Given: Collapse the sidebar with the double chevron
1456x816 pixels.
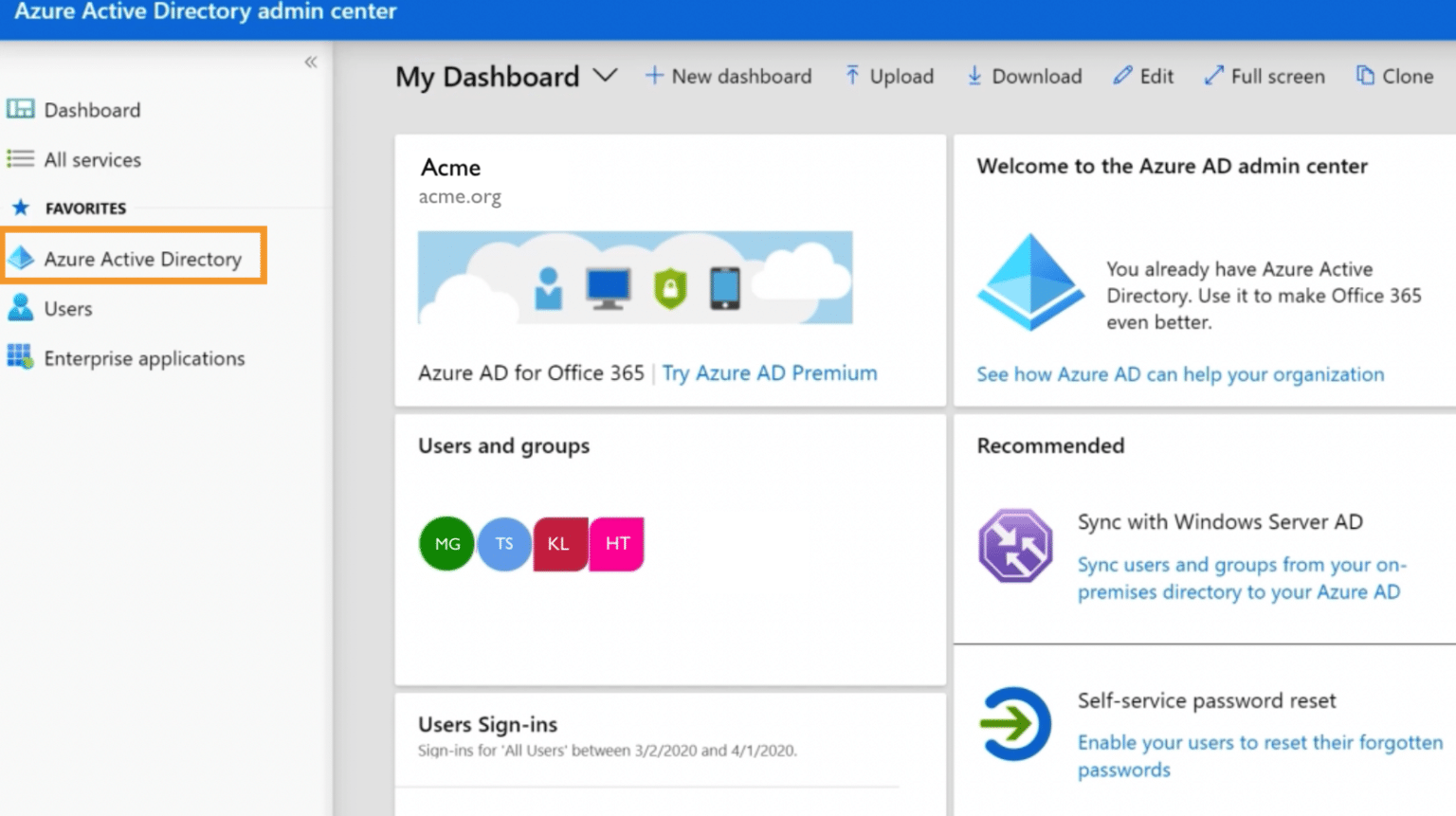Looking at the screenshot, I should 311,61.
